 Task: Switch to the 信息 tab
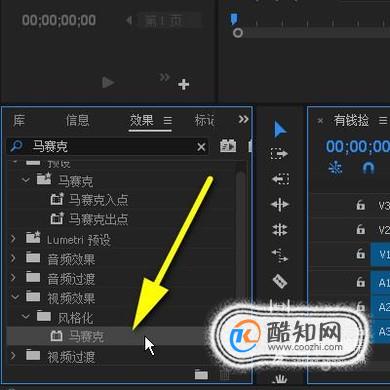pos(77,120)
